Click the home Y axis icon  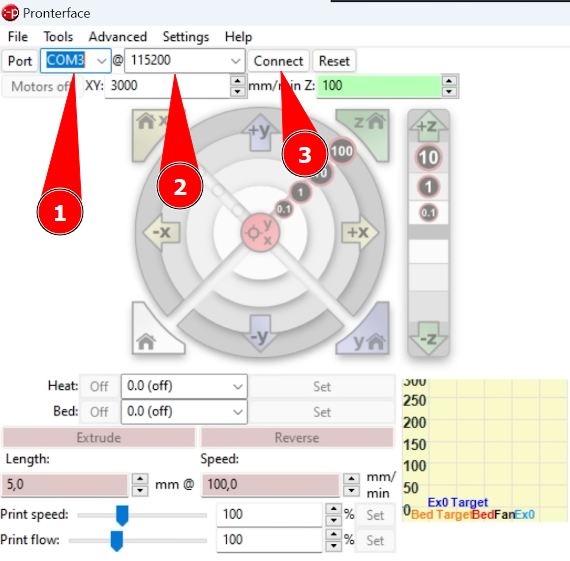tap(368, 332)
